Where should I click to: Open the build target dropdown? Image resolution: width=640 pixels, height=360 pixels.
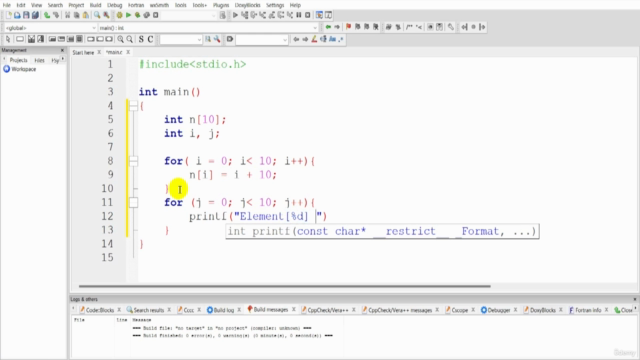point(213,16)
